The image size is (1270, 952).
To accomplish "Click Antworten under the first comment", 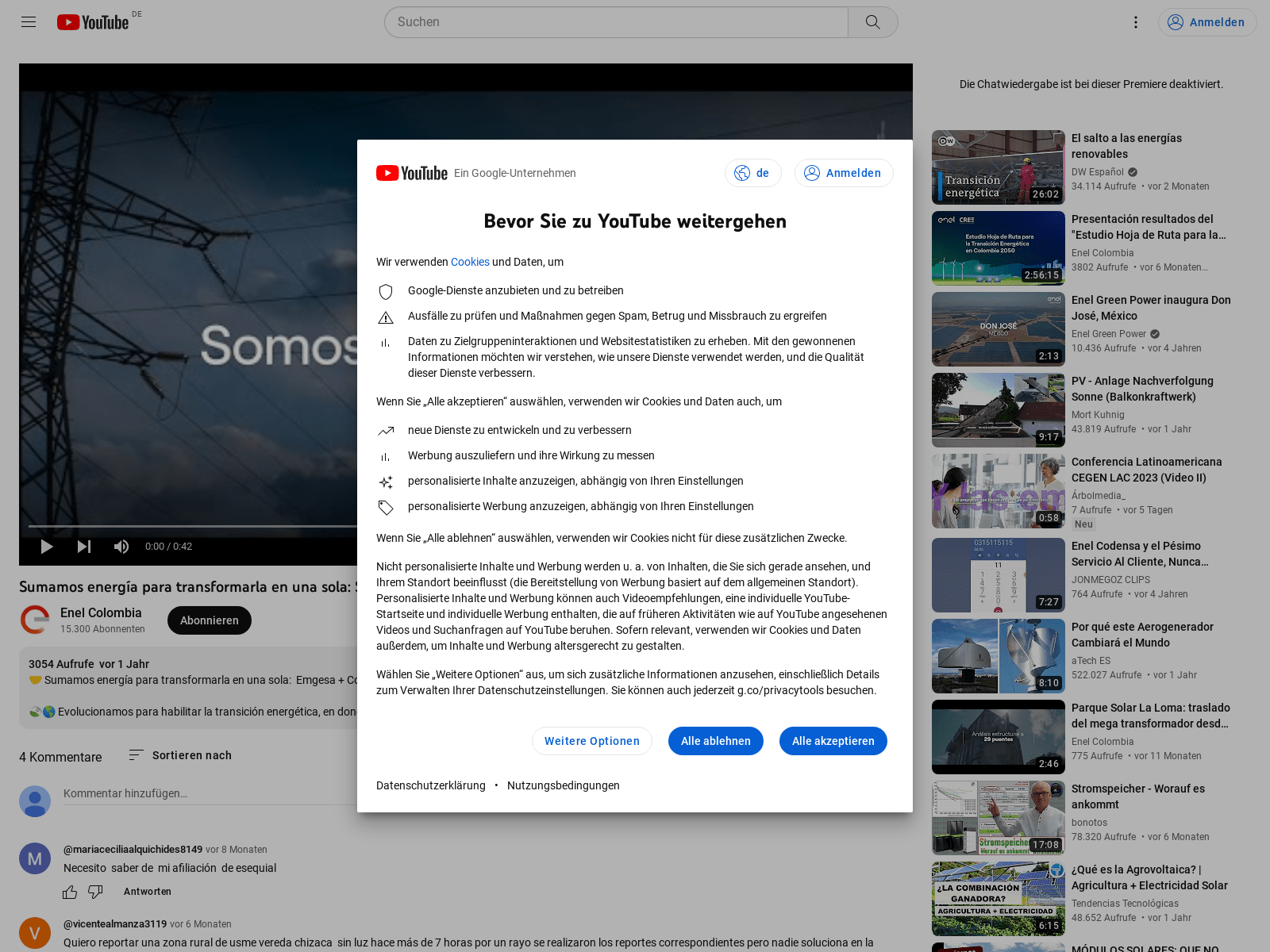I will [x=148, y=892].
